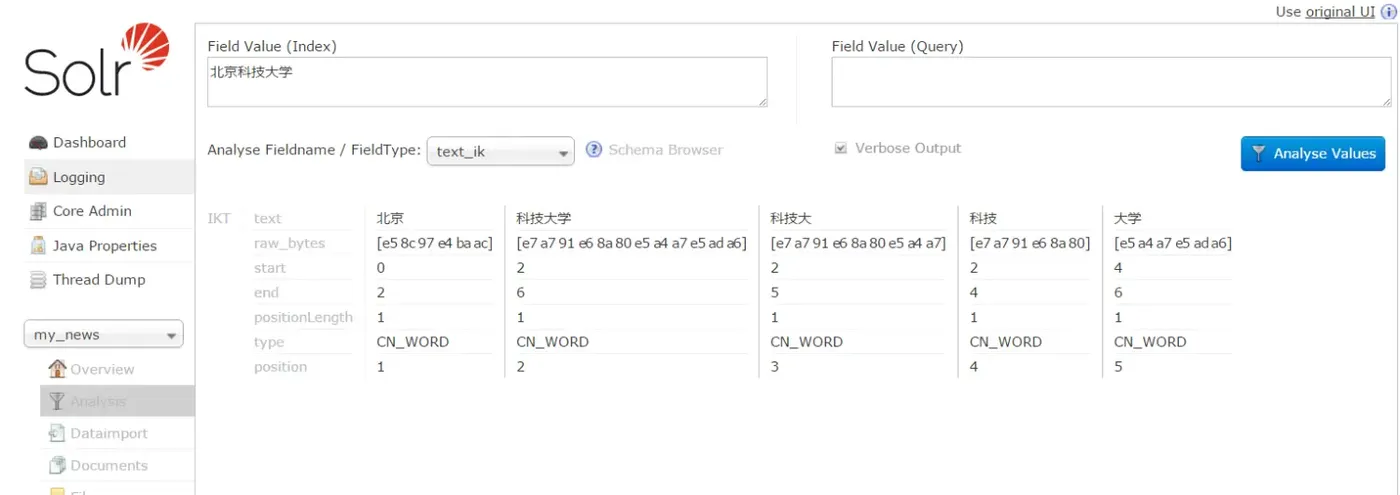Toggle the Verbose Output checkbox

pyautogui.click(x=840, y=148)
